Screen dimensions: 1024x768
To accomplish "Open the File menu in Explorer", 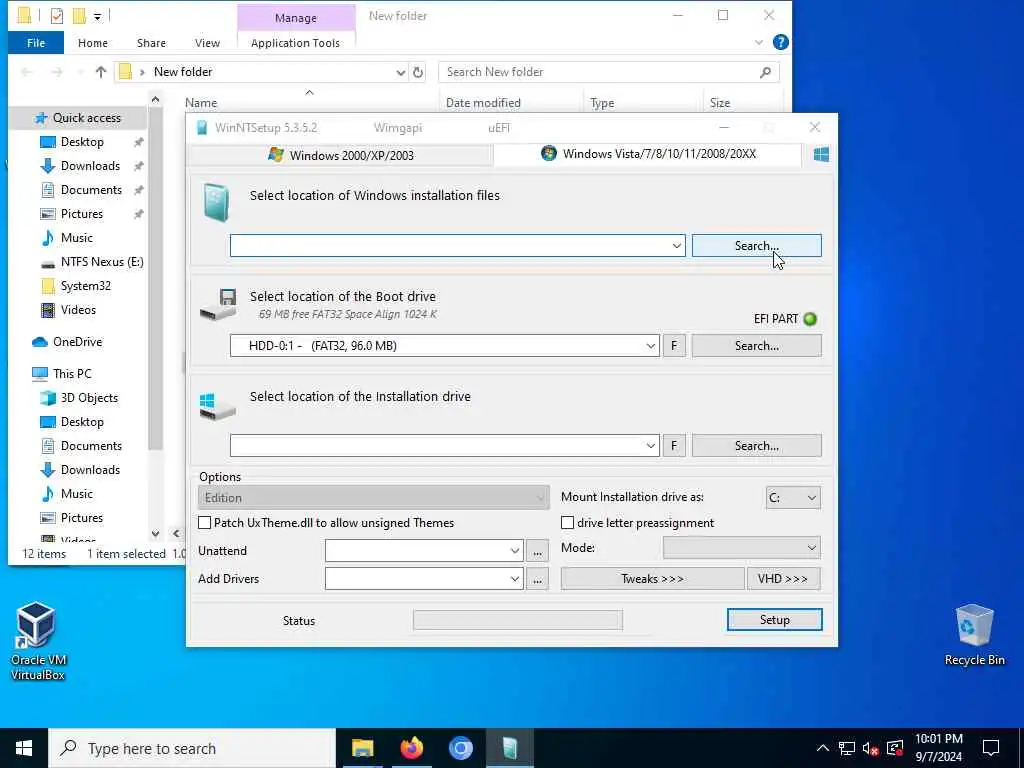I will coord(36,43).
